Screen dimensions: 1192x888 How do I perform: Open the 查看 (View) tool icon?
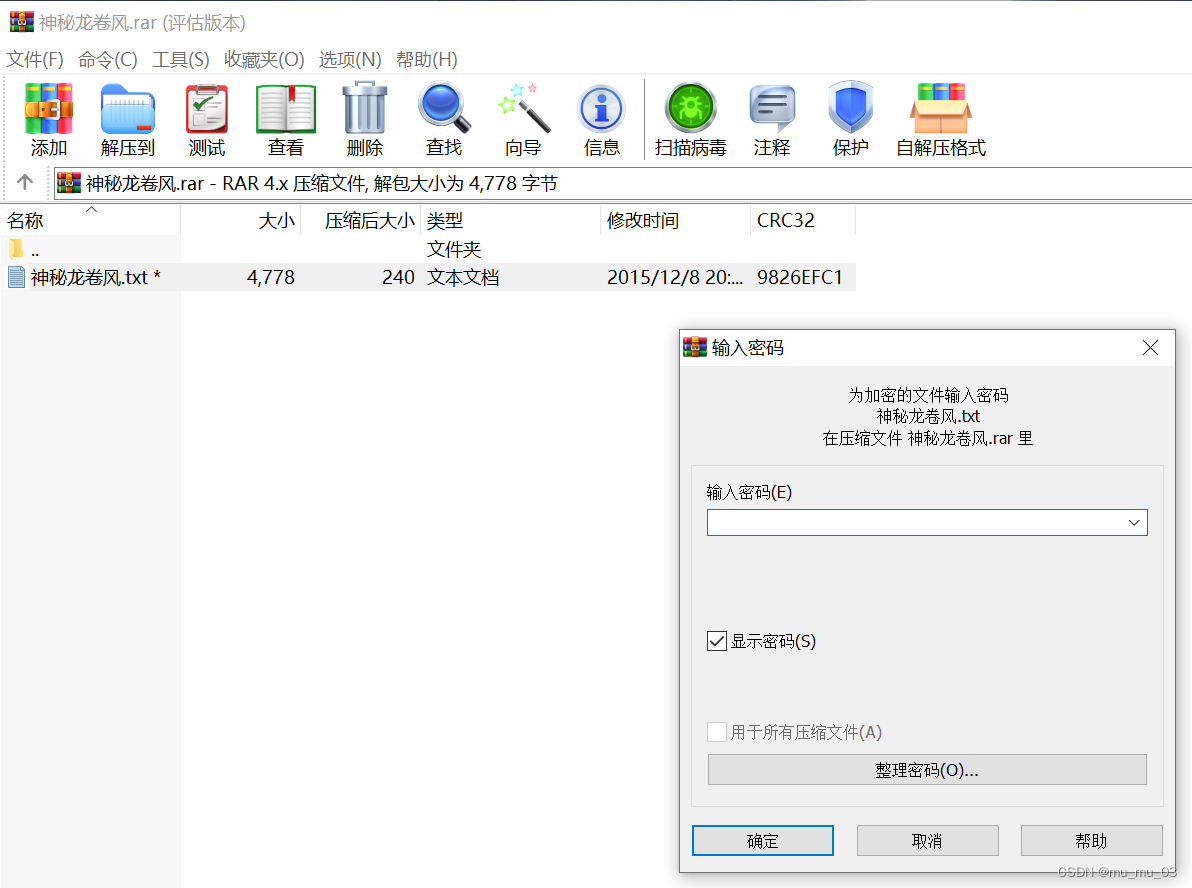[x=285, y=117]
